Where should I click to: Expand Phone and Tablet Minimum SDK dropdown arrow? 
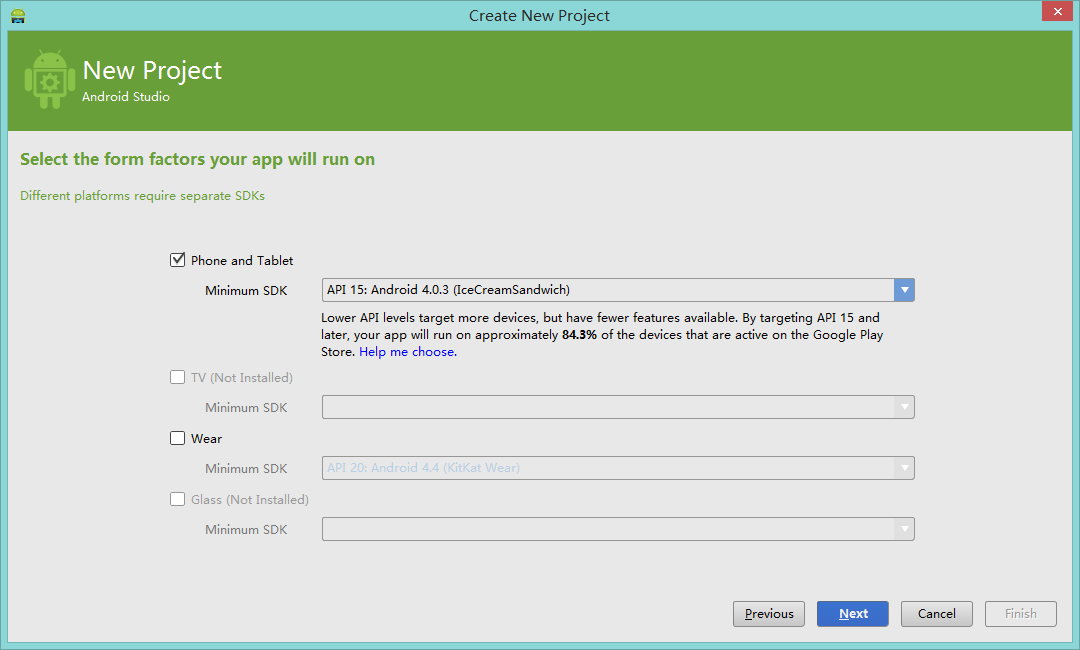tap(904, 290)
